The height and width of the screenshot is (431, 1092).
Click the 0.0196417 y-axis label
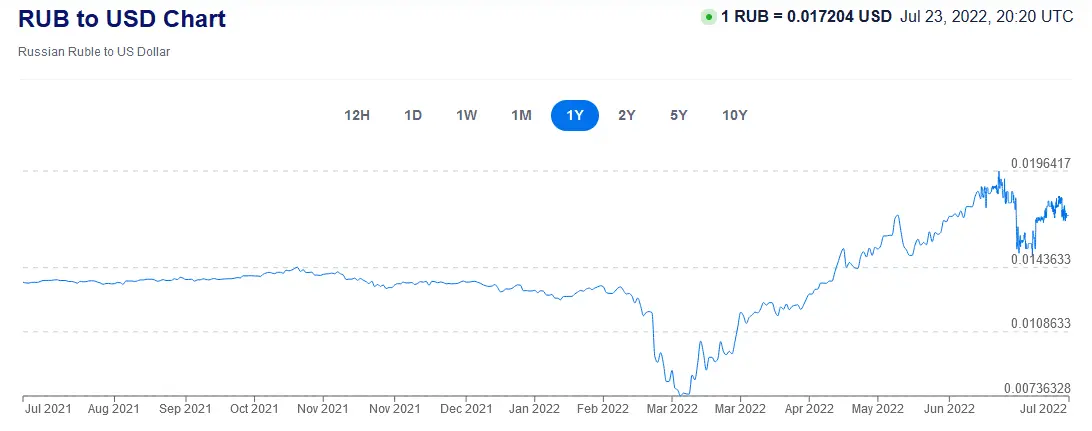[1041, 163]
